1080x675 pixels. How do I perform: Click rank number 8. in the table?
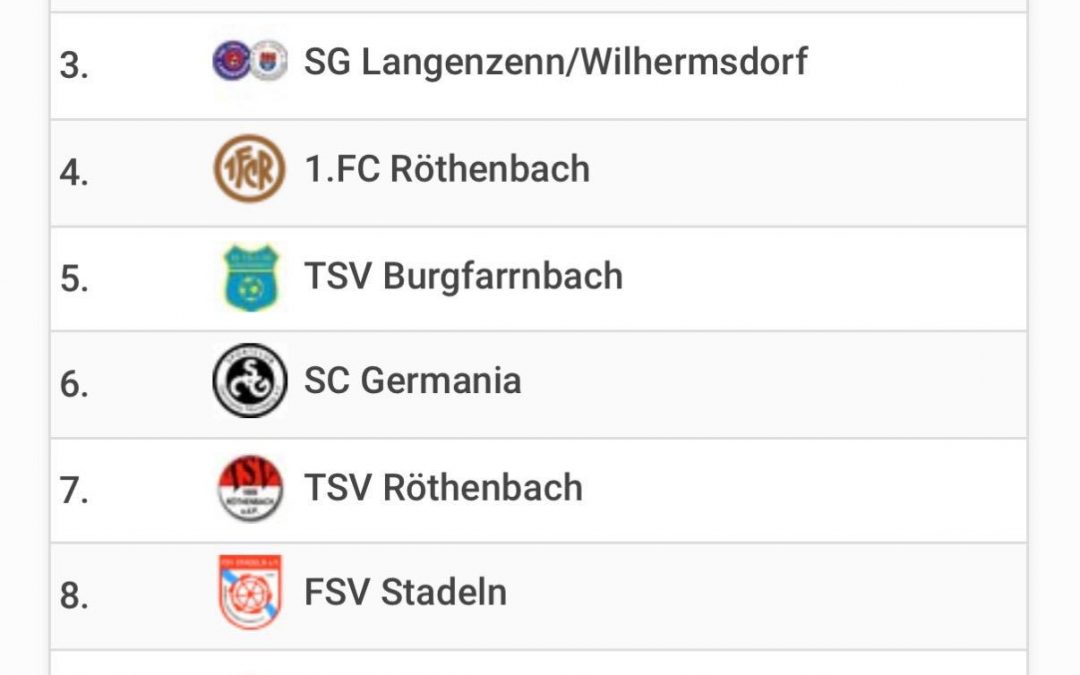74,597
